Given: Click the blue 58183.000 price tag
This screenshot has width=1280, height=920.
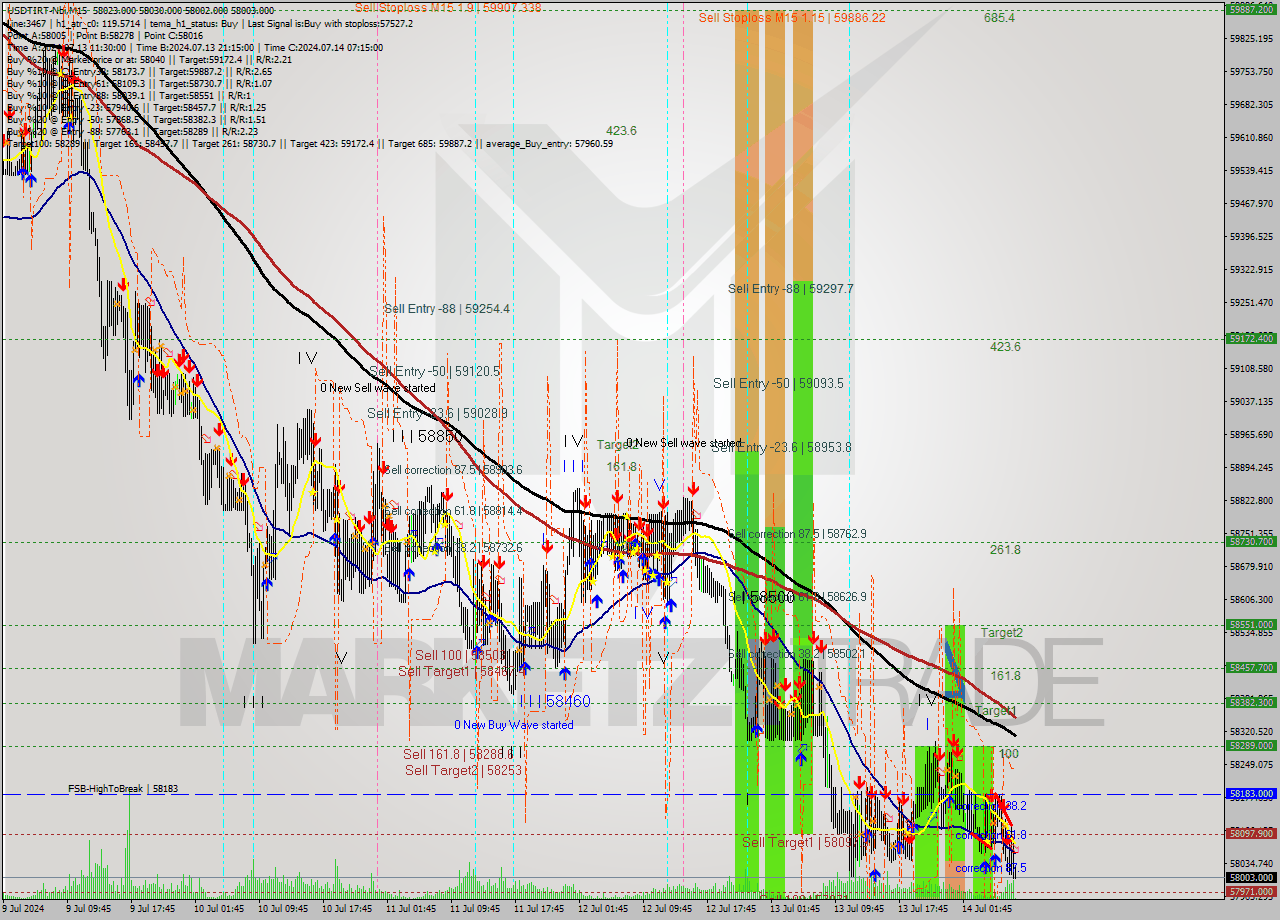Looking at the screenshot, I should pos(1251,794).
